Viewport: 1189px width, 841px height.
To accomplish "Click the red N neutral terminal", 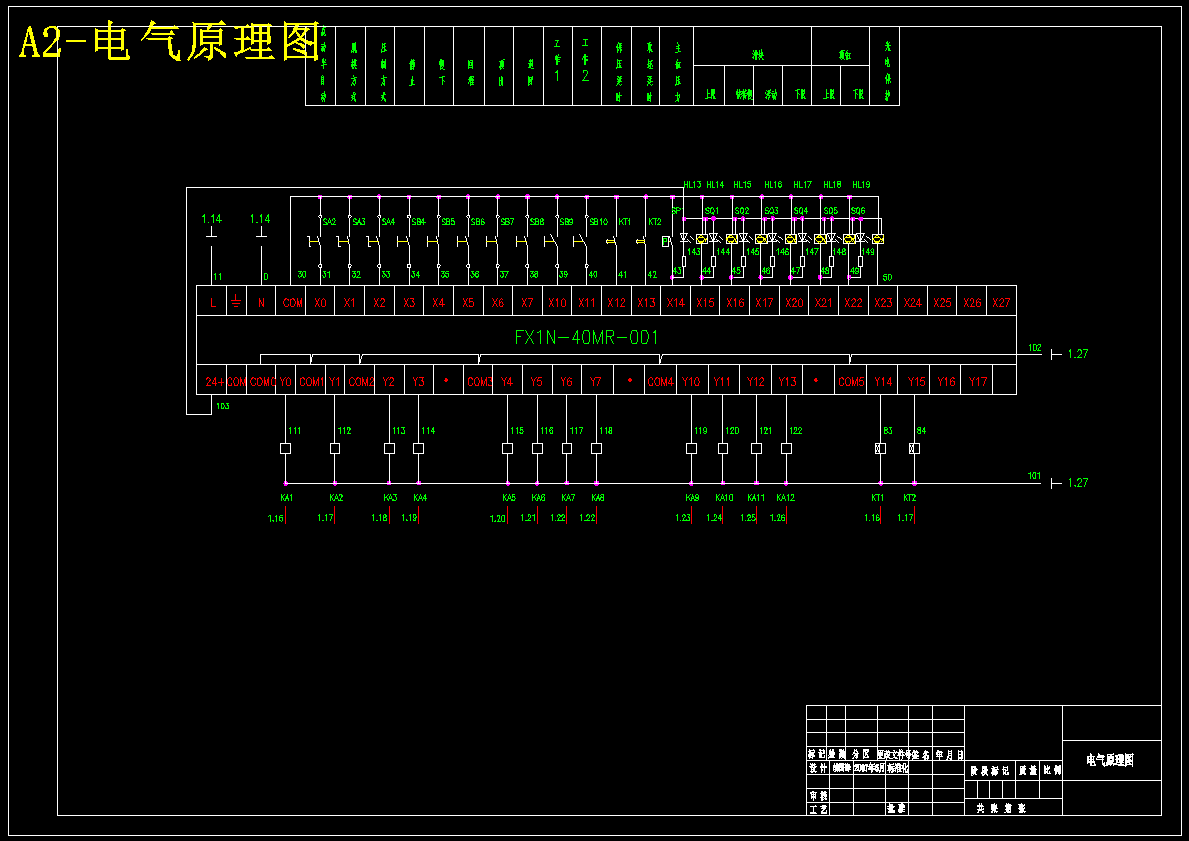I will pos(261,303).
